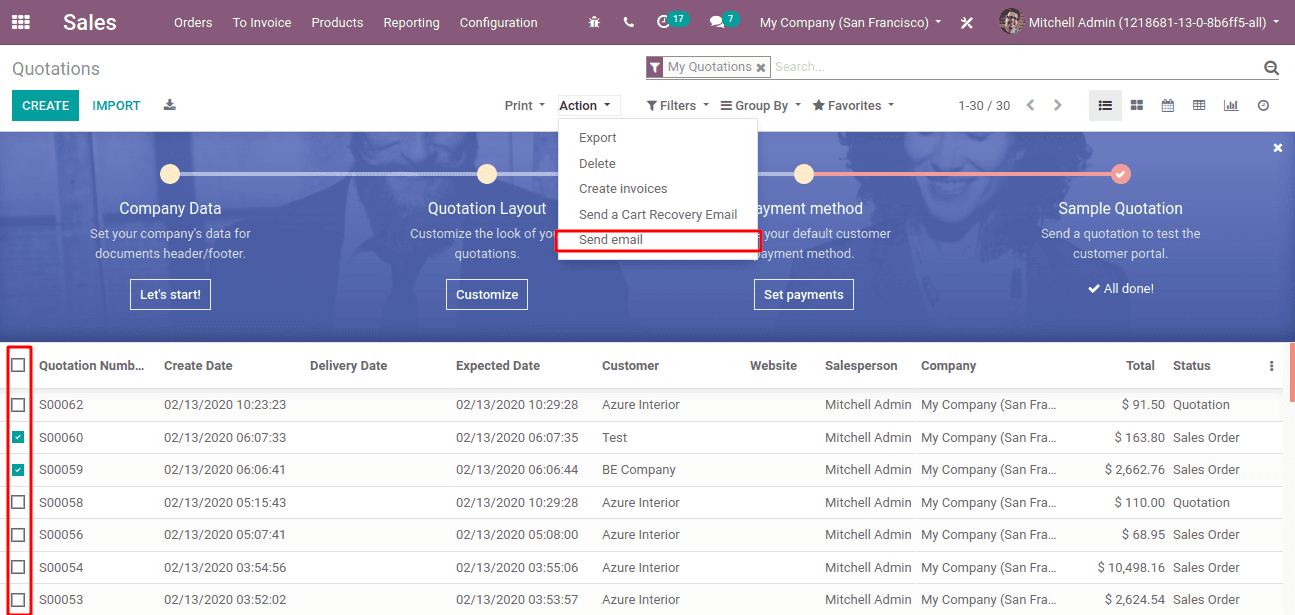Open the apps grid menu icon
The image size is (1295, 615).
coord(20,22)
